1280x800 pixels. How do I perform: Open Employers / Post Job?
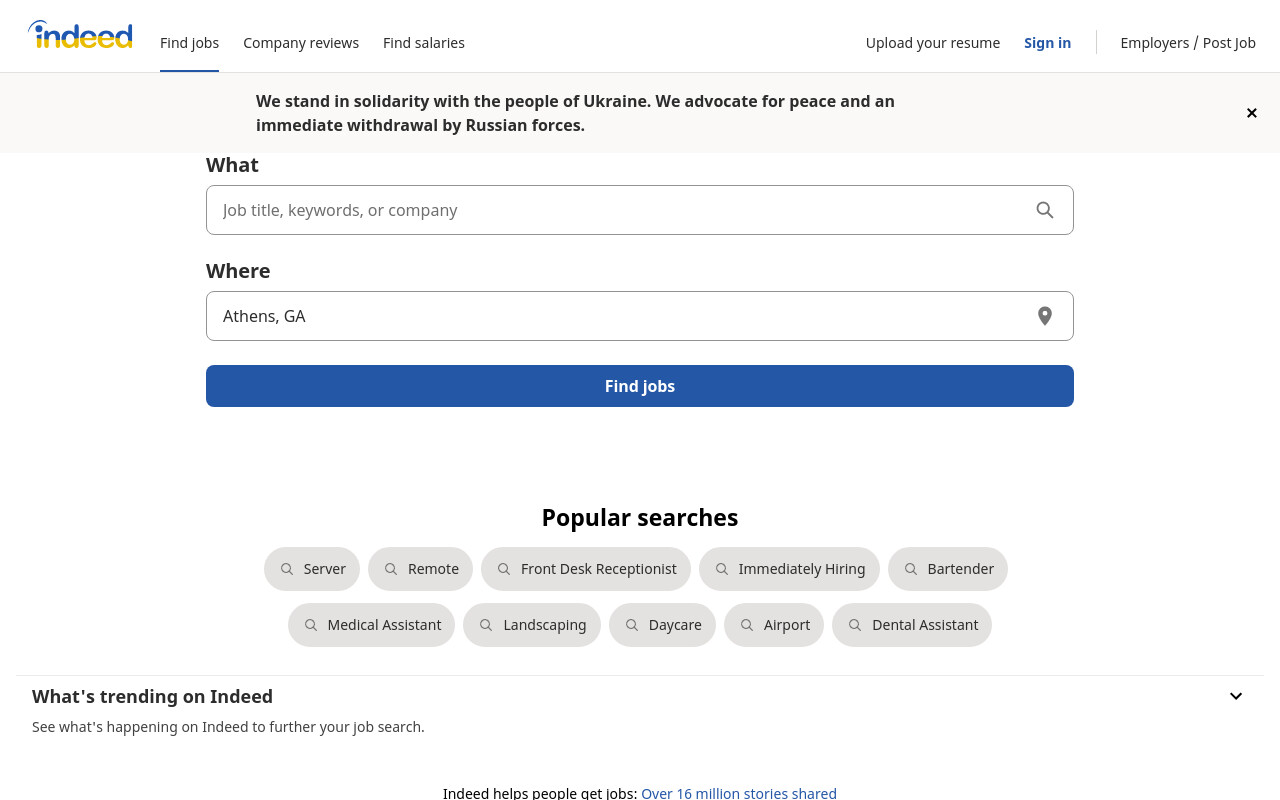point(1188,43)
